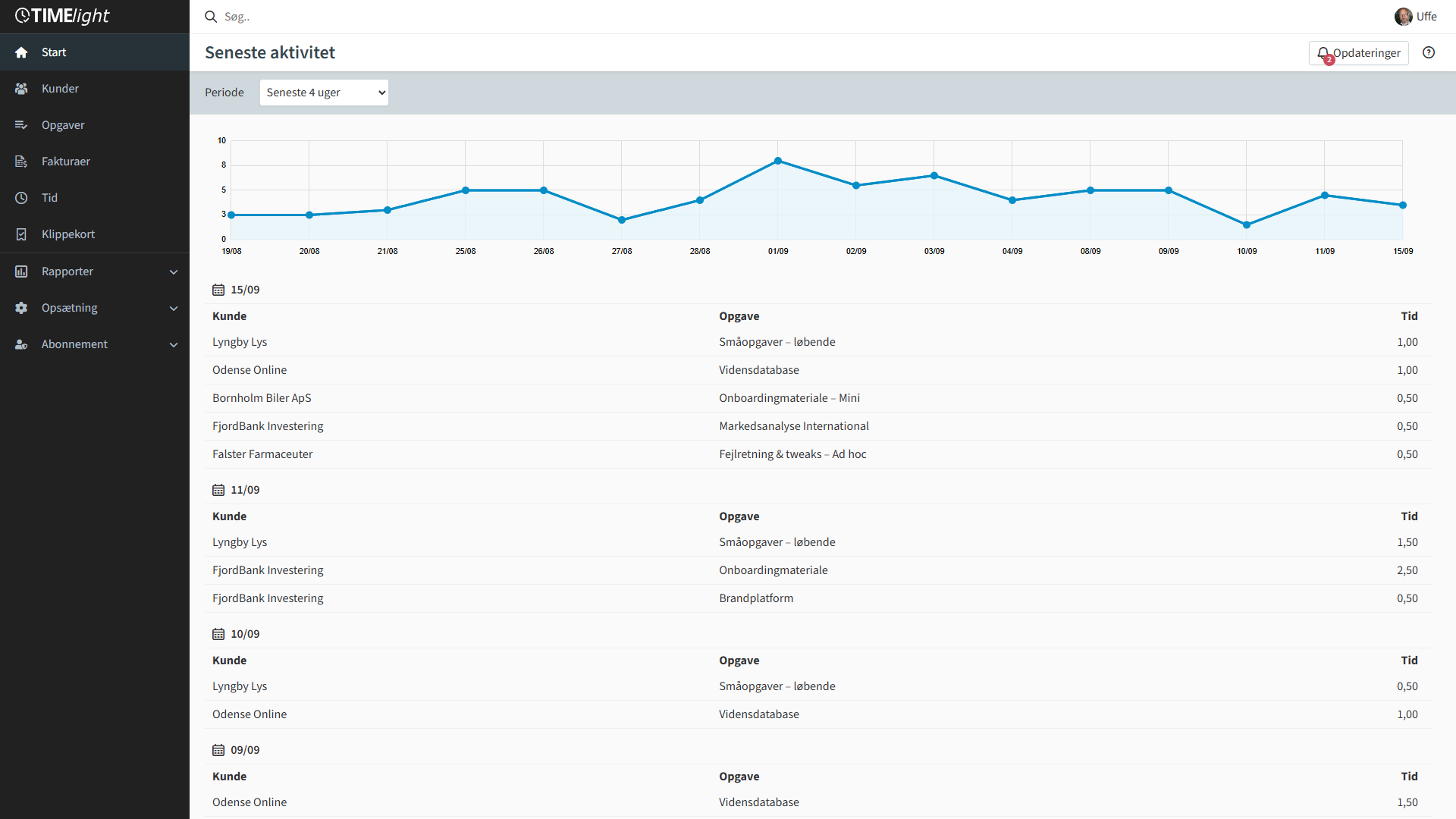Open the Fakturaer menu item
The height and width of the screenshot is (819, 1456).
click(66, 162)
